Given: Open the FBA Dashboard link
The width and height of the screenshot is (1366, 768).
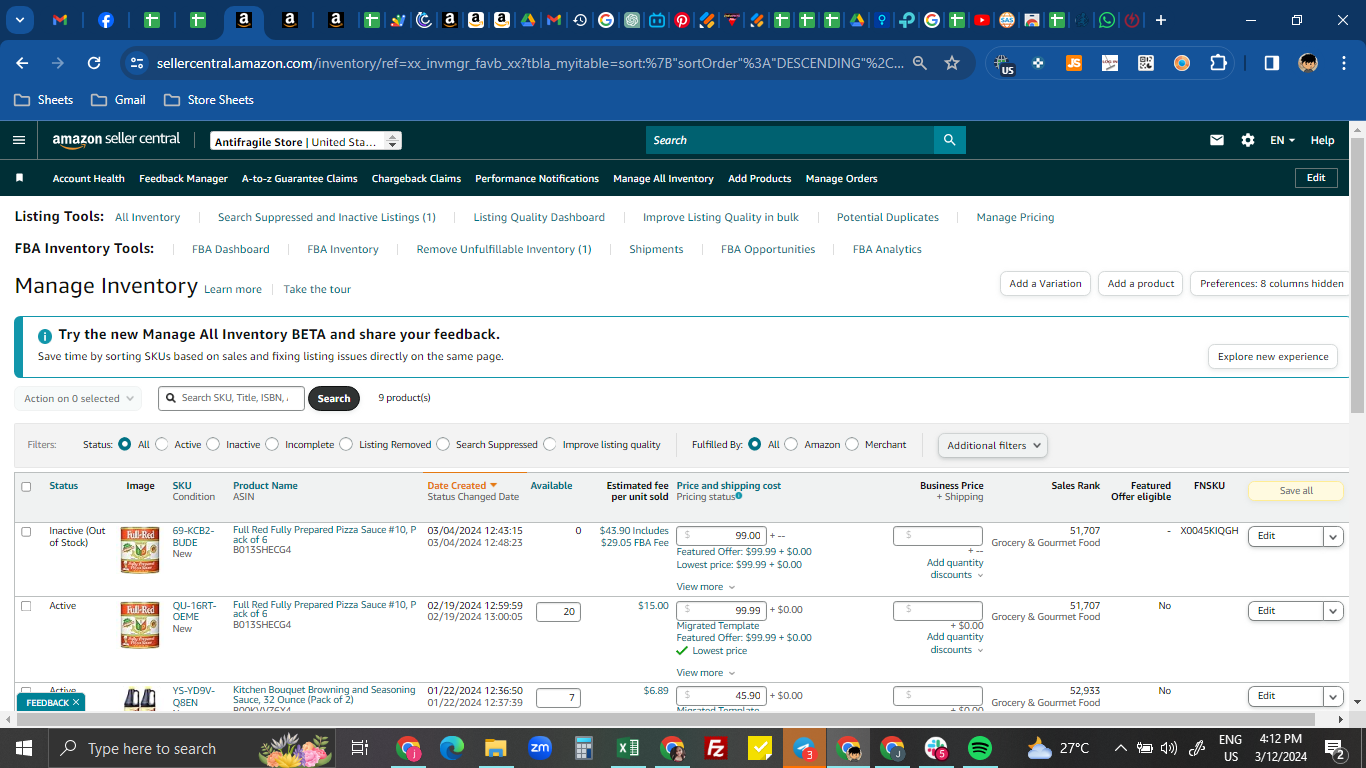Looking at the screenshot, I should (231, 249).
